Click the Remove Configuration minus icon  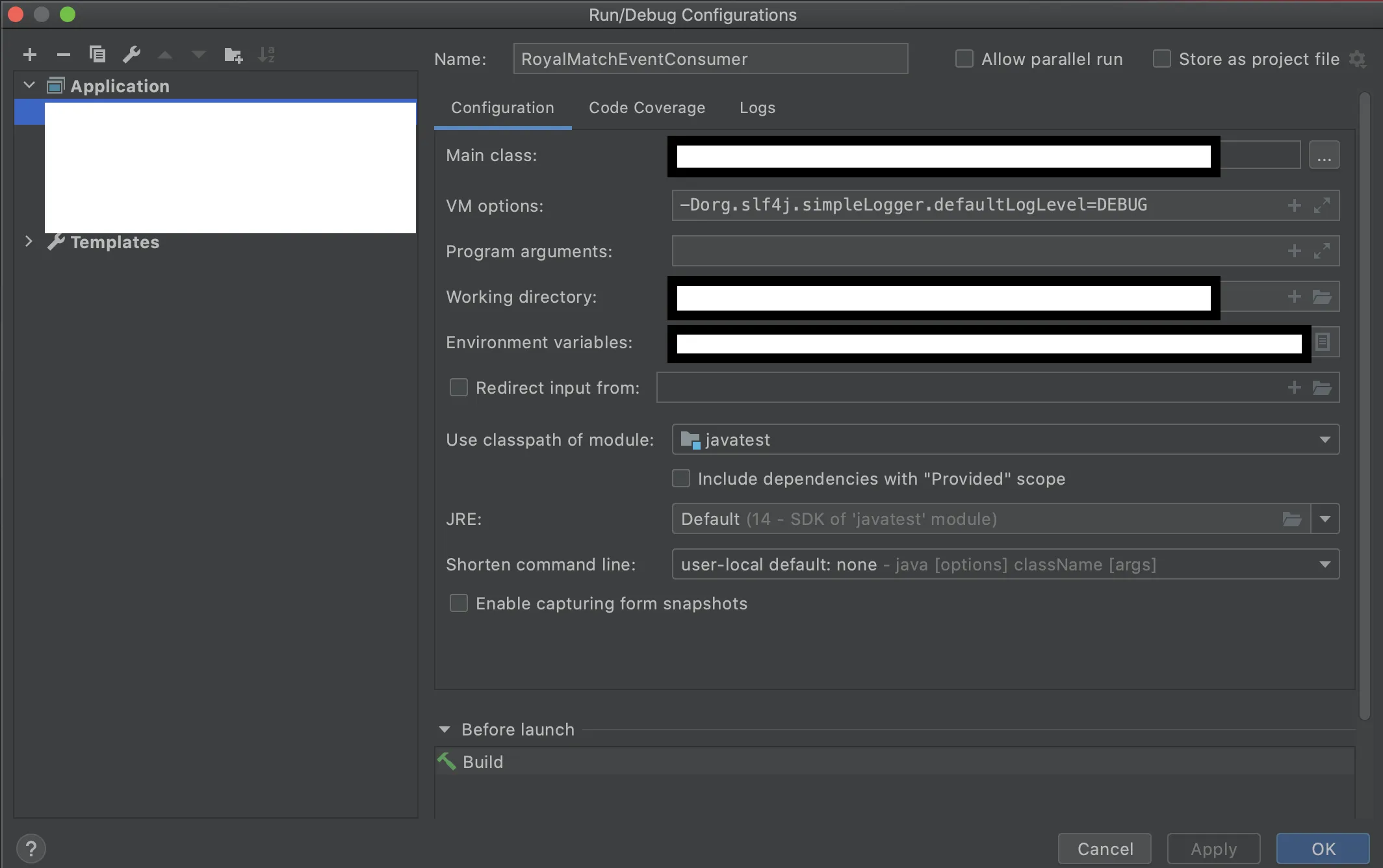(64, 55)
